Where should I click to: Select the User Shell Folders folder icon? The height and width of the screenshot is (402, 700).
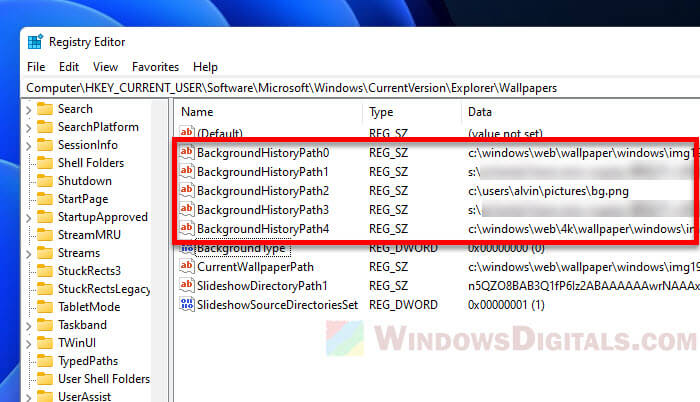coord(45,379)
